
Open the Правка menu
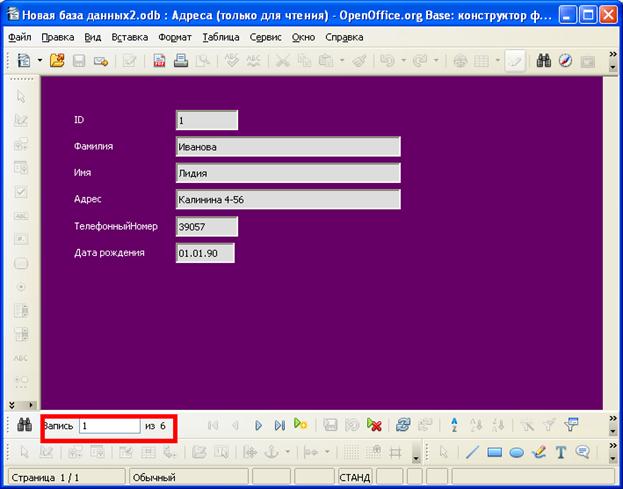58,37
